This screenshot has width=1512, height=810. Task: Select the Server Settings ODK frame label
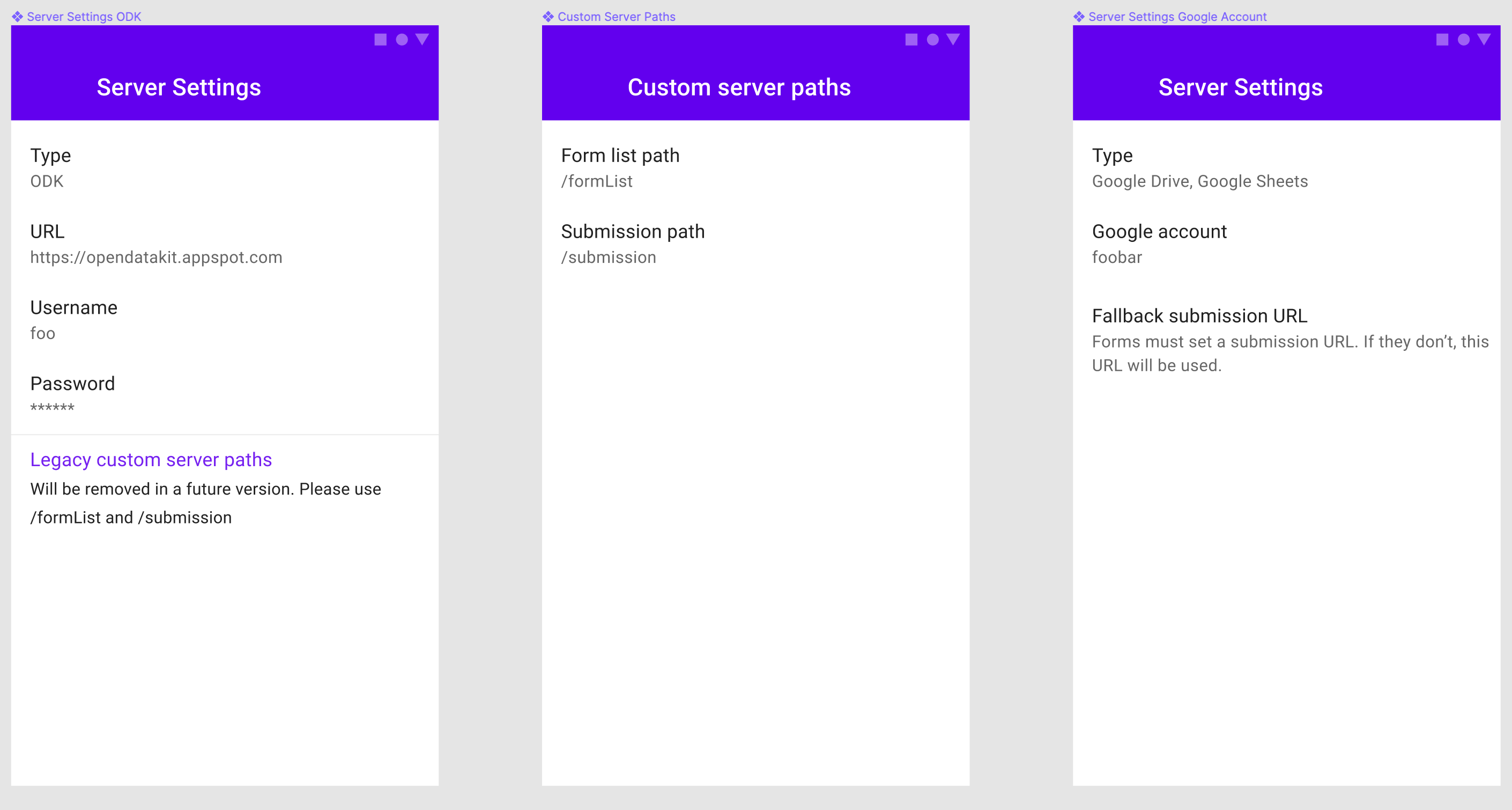tap(83, 17)
